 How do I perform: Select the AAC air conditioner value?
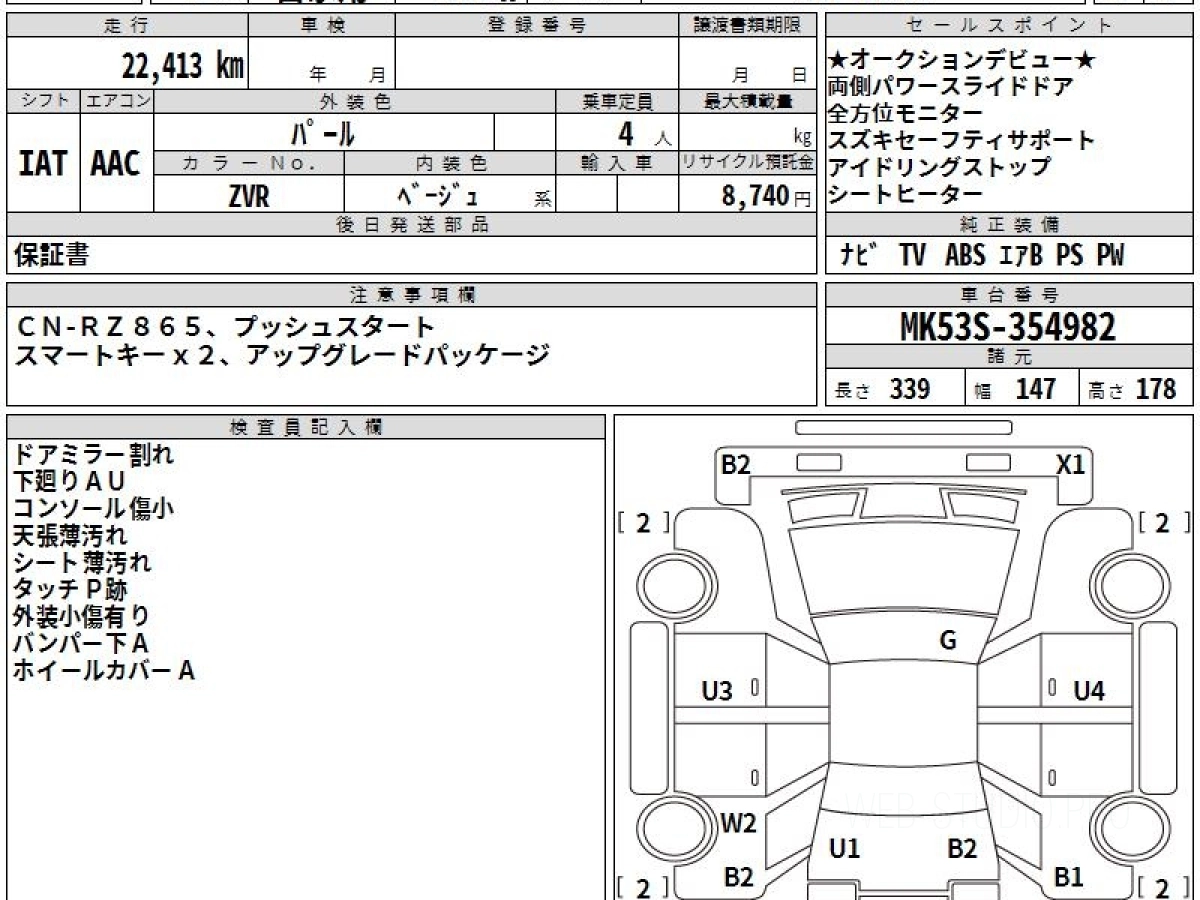(116, 164)
